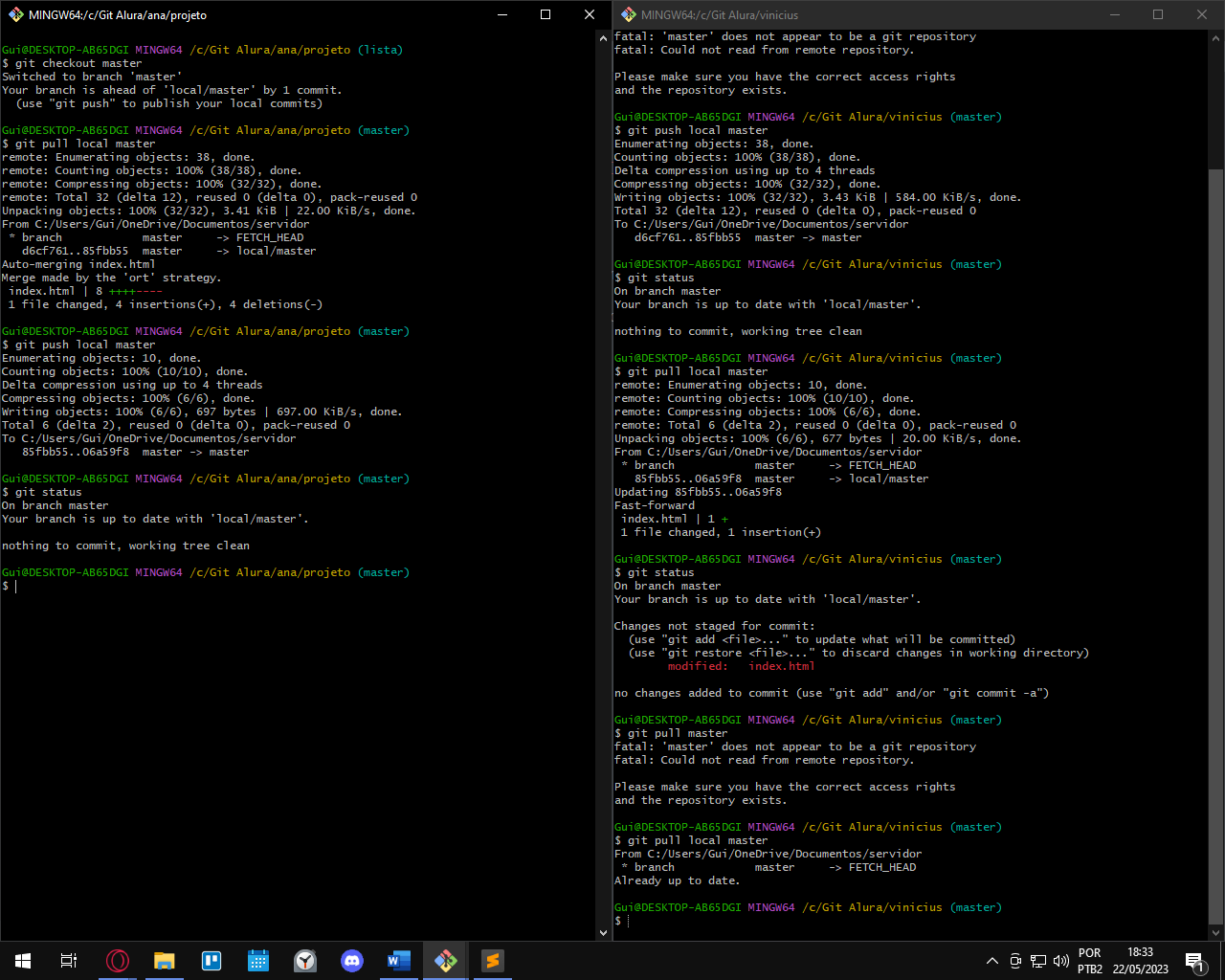Click the scrollbar thumb in the vinicius window

pos(1215,546)
